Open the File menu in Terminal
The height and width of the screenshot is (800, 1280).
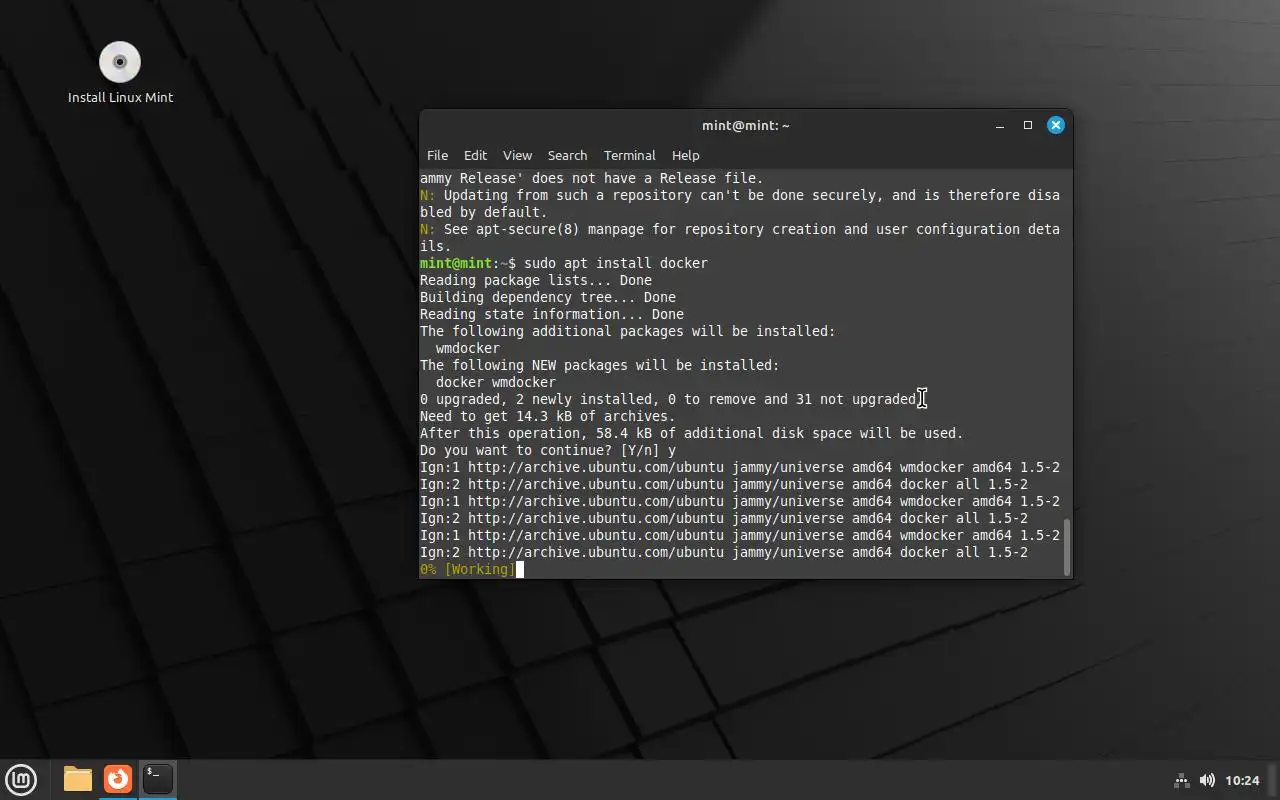[437, 155]
